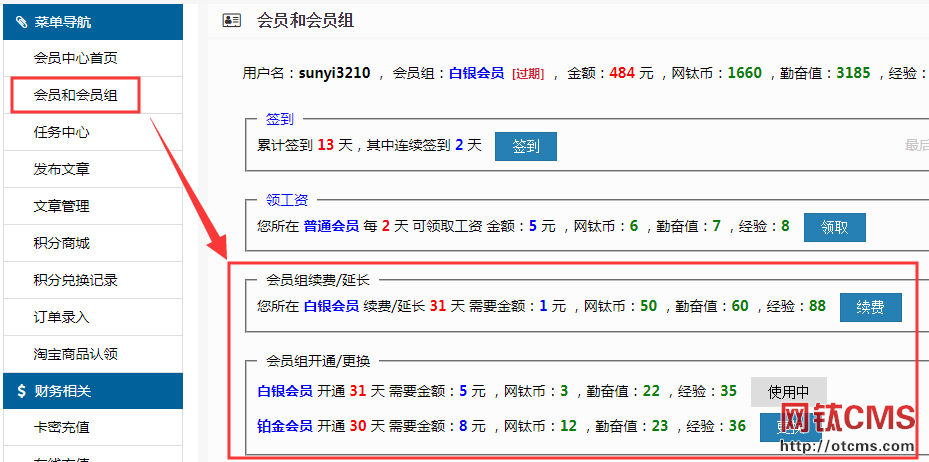
Task: Click the 白银会员 group link after 会员组
Action: click(476, 73)
